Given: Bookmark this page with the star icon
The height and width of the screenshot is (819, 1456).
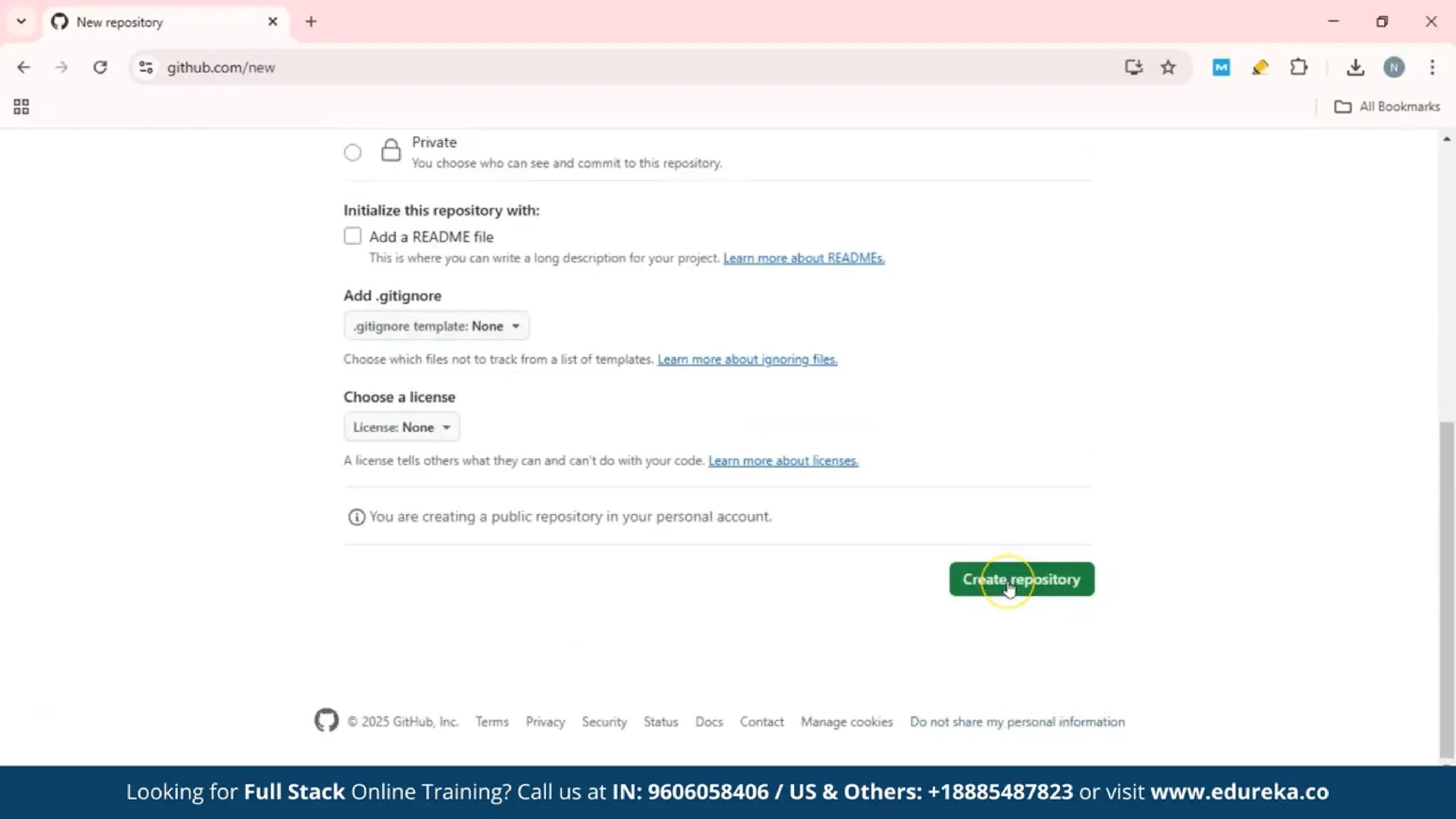Looking at the screenshot, I should pyautogui.click(x=1168, y=67).
